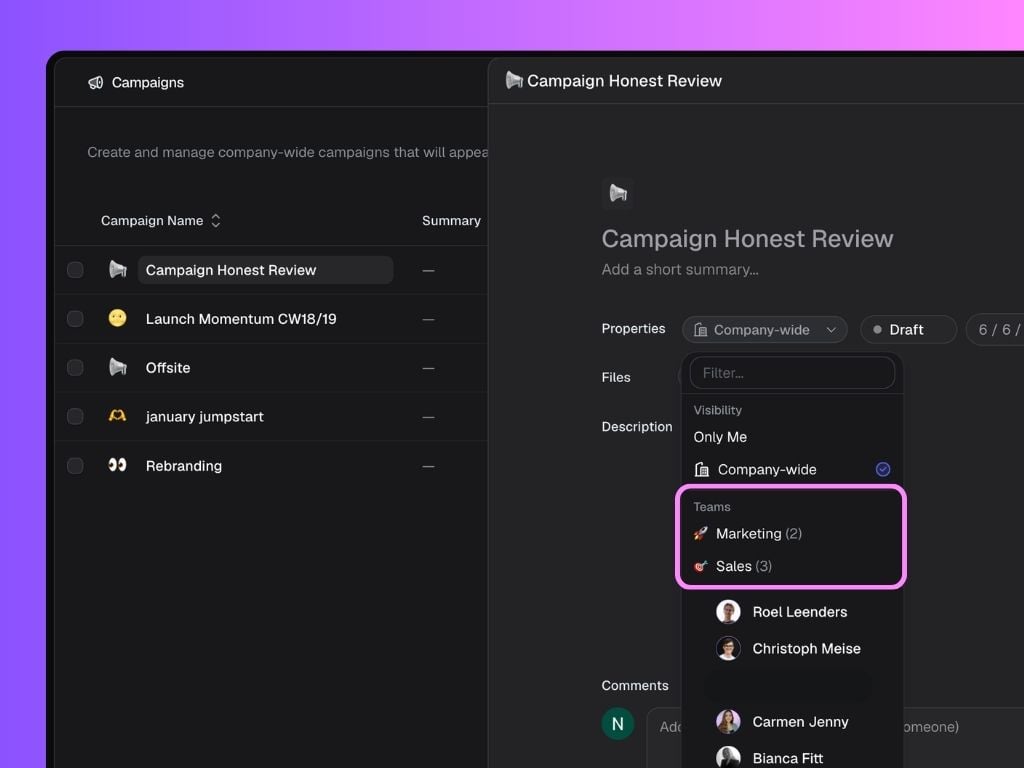Click blue checkmark on Company-wide option
This screenshot has height=768, width=1024.
coord(883,470)
